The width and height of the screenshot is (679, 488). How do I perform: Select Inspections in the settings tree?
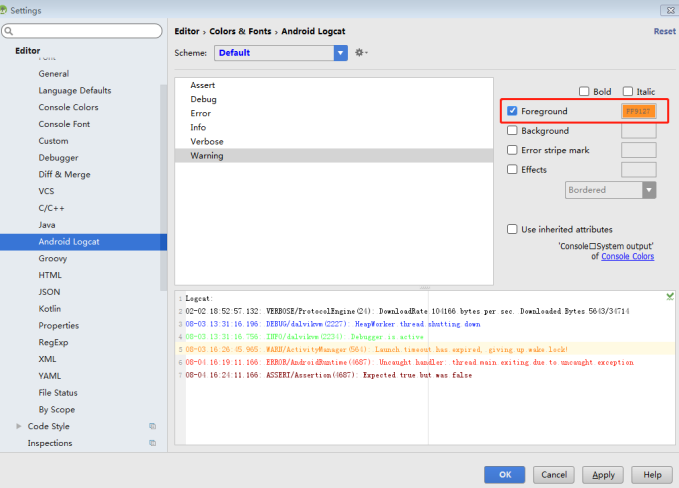[x=50, y=443]
